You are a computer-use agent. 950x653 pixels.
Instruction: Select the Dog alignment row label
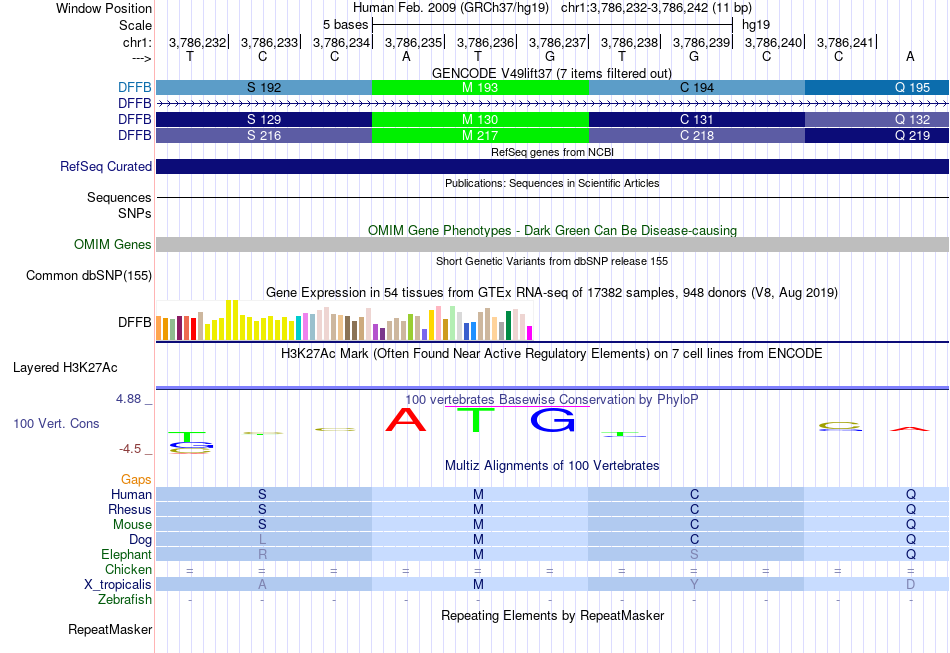coord(140,540)
